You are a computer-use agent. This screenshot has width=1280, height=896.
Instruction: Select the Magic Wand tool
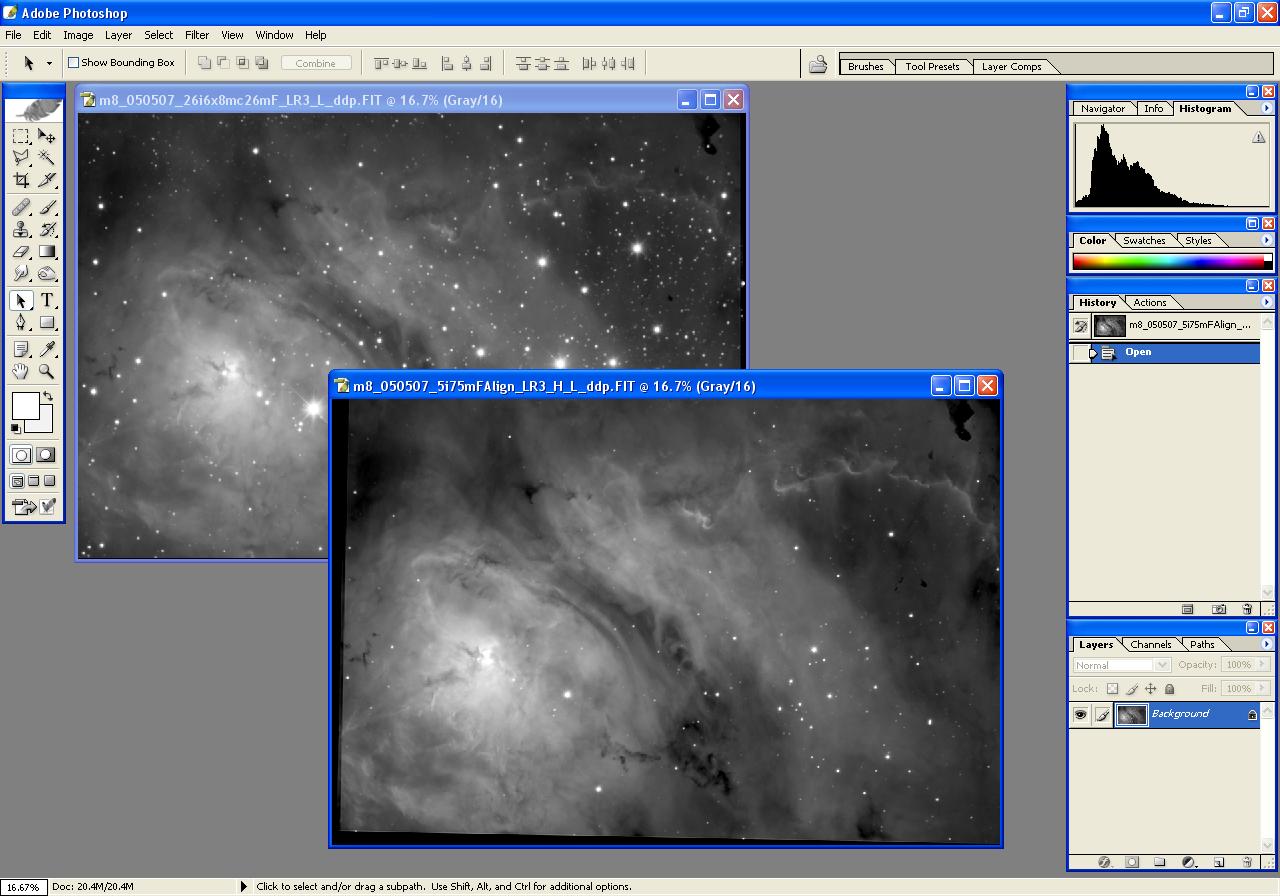(x=47, y=158)
